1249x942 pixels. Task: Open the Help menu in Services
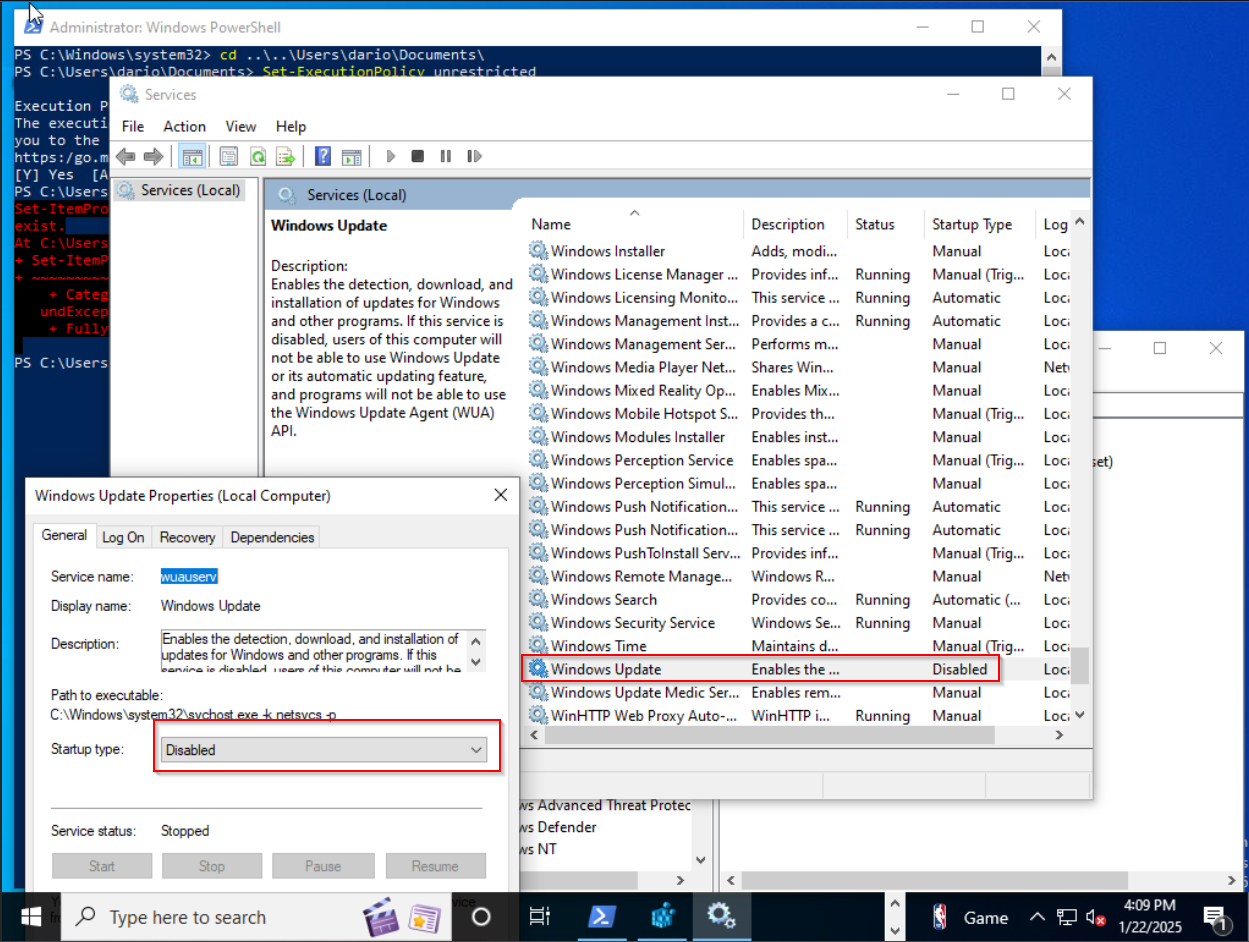click(291, 126)
